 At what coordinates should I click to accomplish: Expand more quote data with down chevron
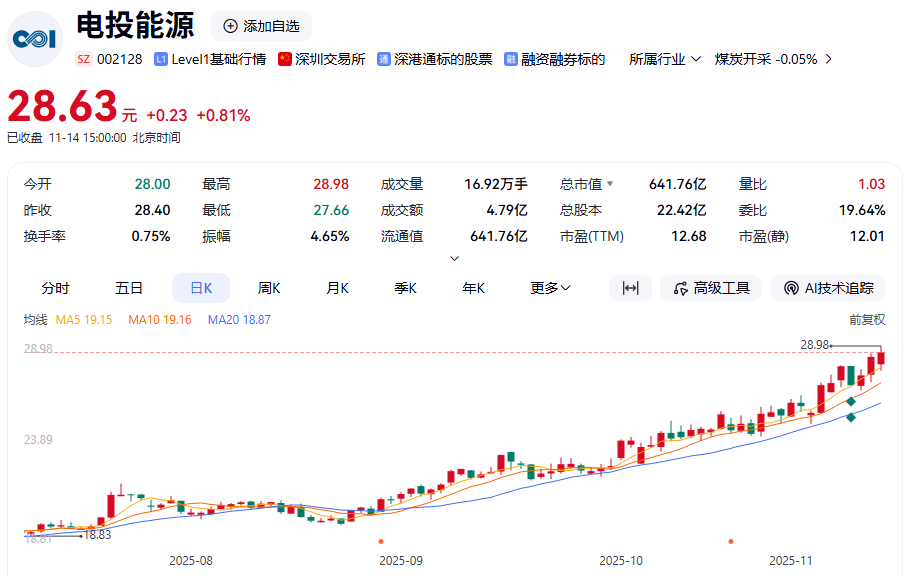455,258
